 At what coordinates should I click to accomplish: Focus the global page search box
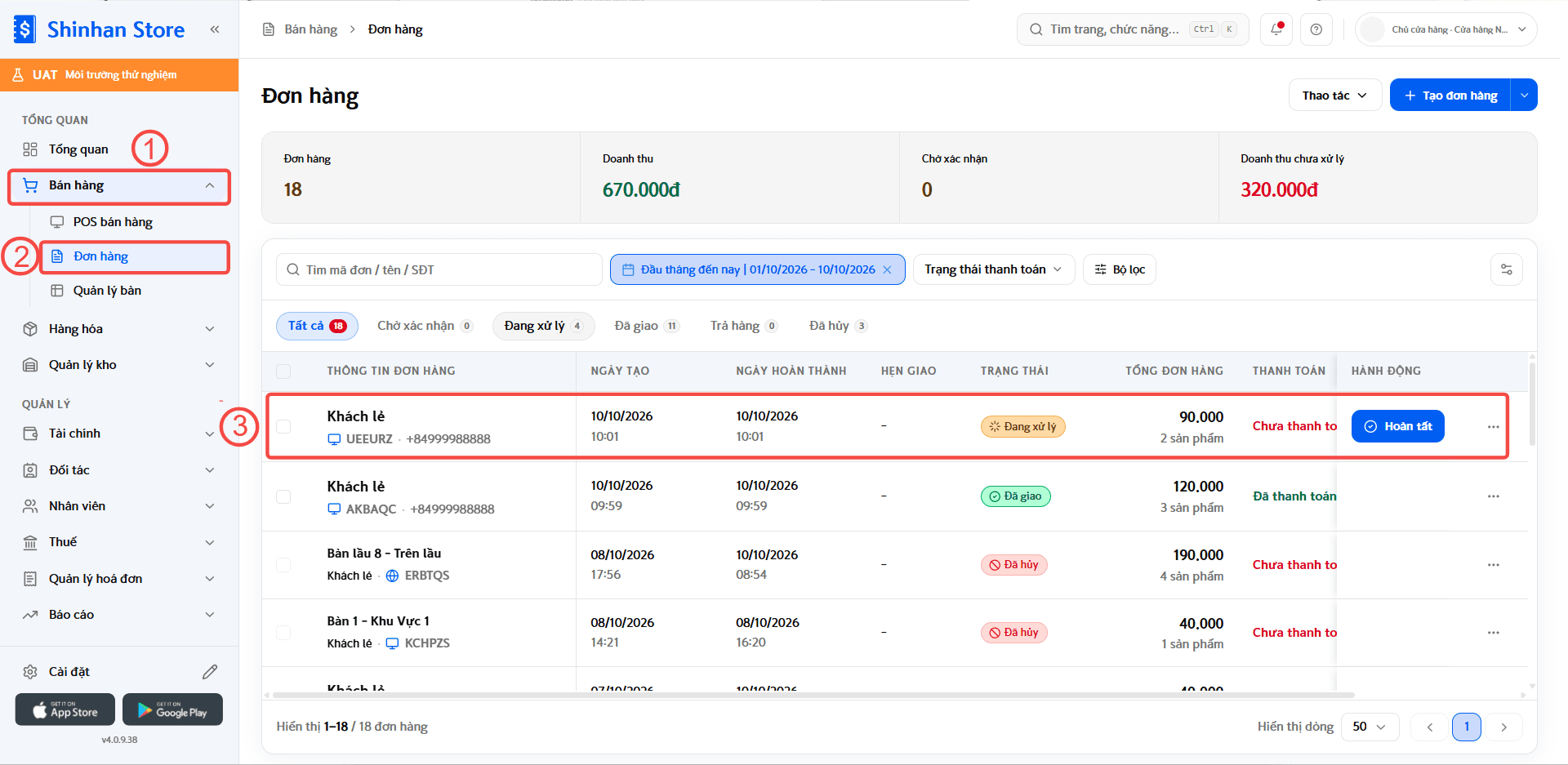point(1133,29)
